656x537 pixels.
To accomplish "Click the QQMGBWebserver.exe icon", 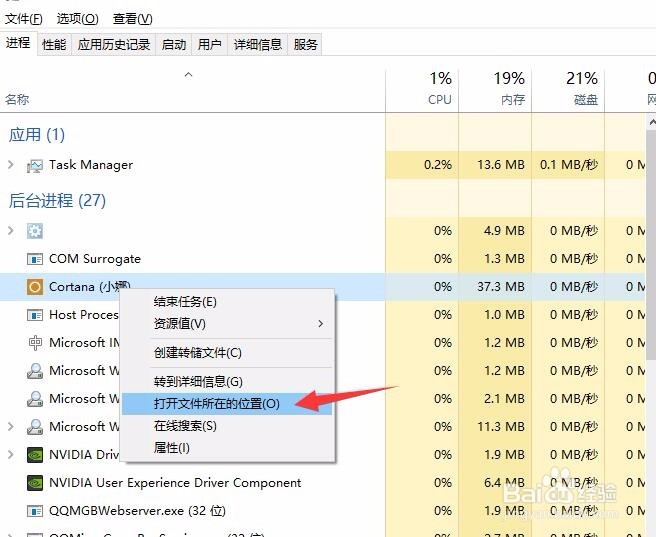I will (x=35, y=511).
